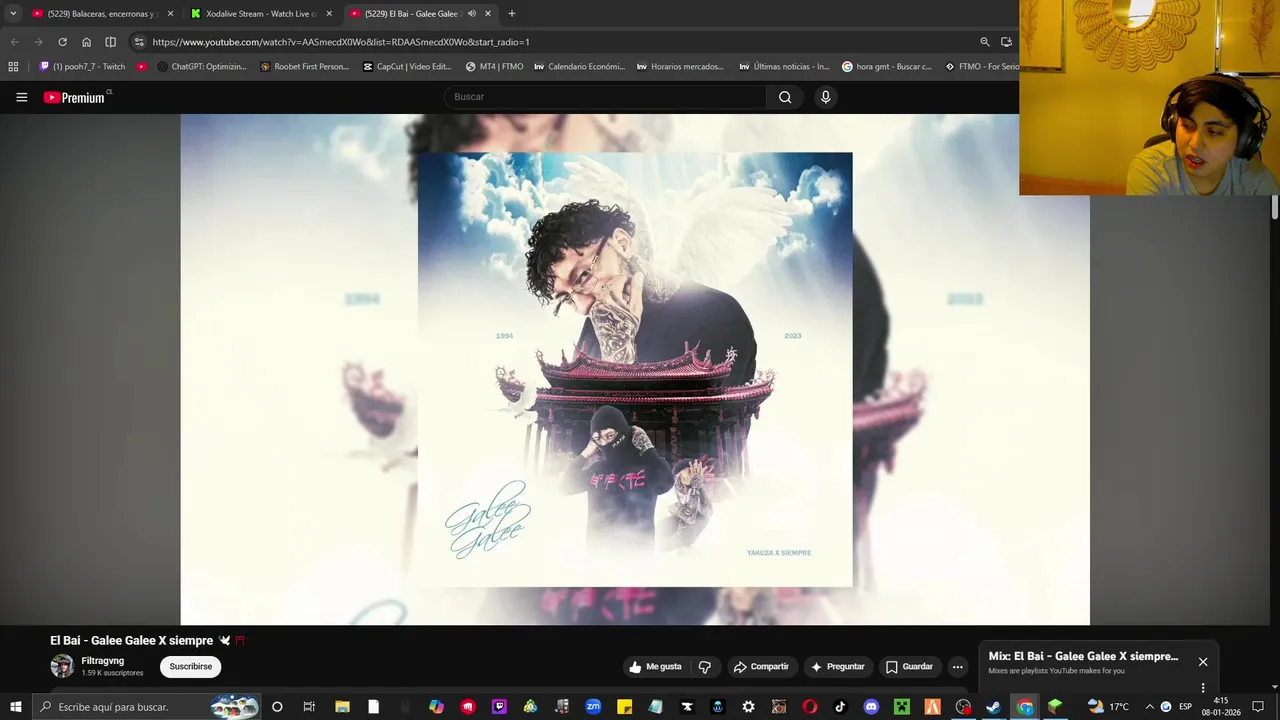Screen dimensions: 1280x720
Task: Close the Mix playlist panel
Action: tap(1203, 662)
